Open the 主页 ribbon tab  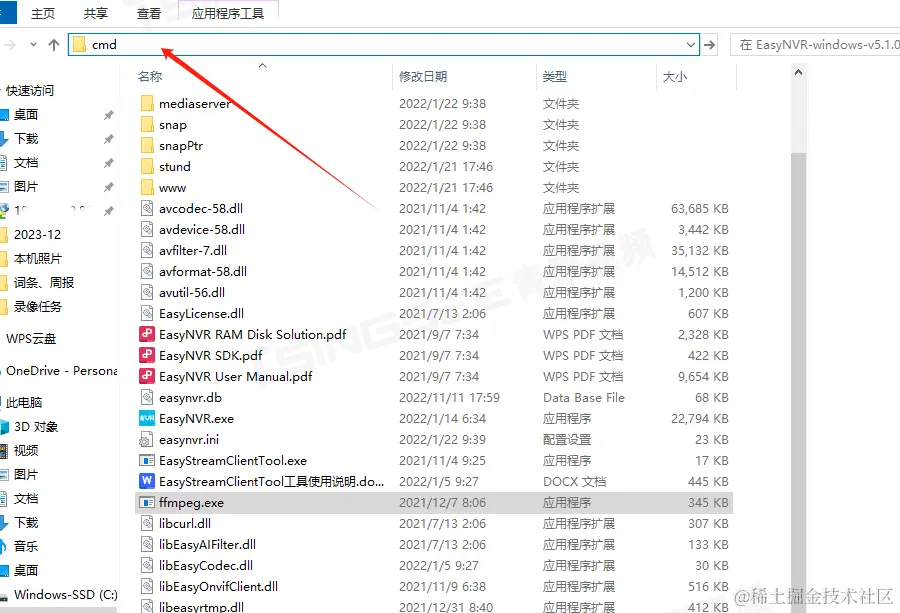42,13
